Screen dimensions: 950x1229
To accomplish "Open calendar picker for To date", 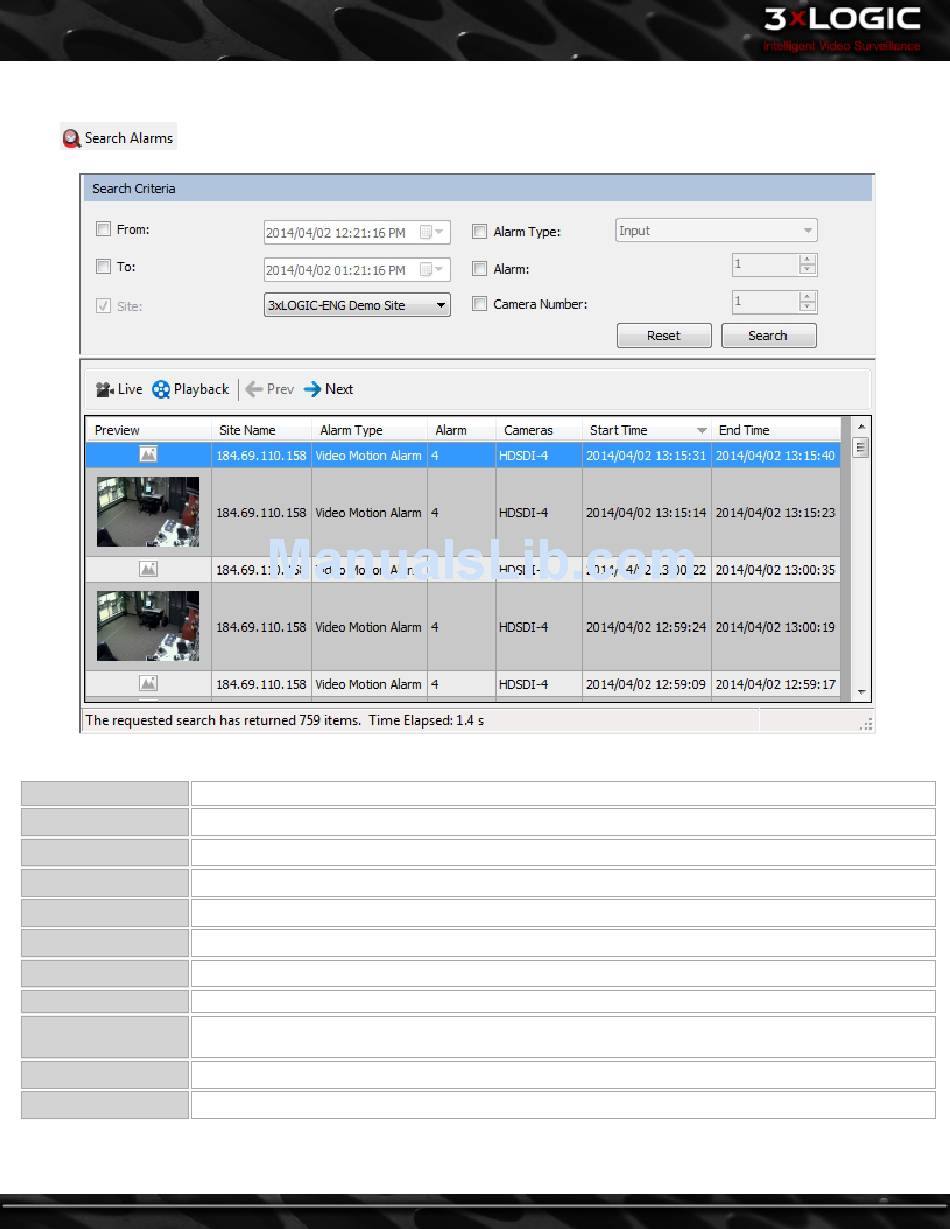I will pyautogui.click(x=431, y=270).
